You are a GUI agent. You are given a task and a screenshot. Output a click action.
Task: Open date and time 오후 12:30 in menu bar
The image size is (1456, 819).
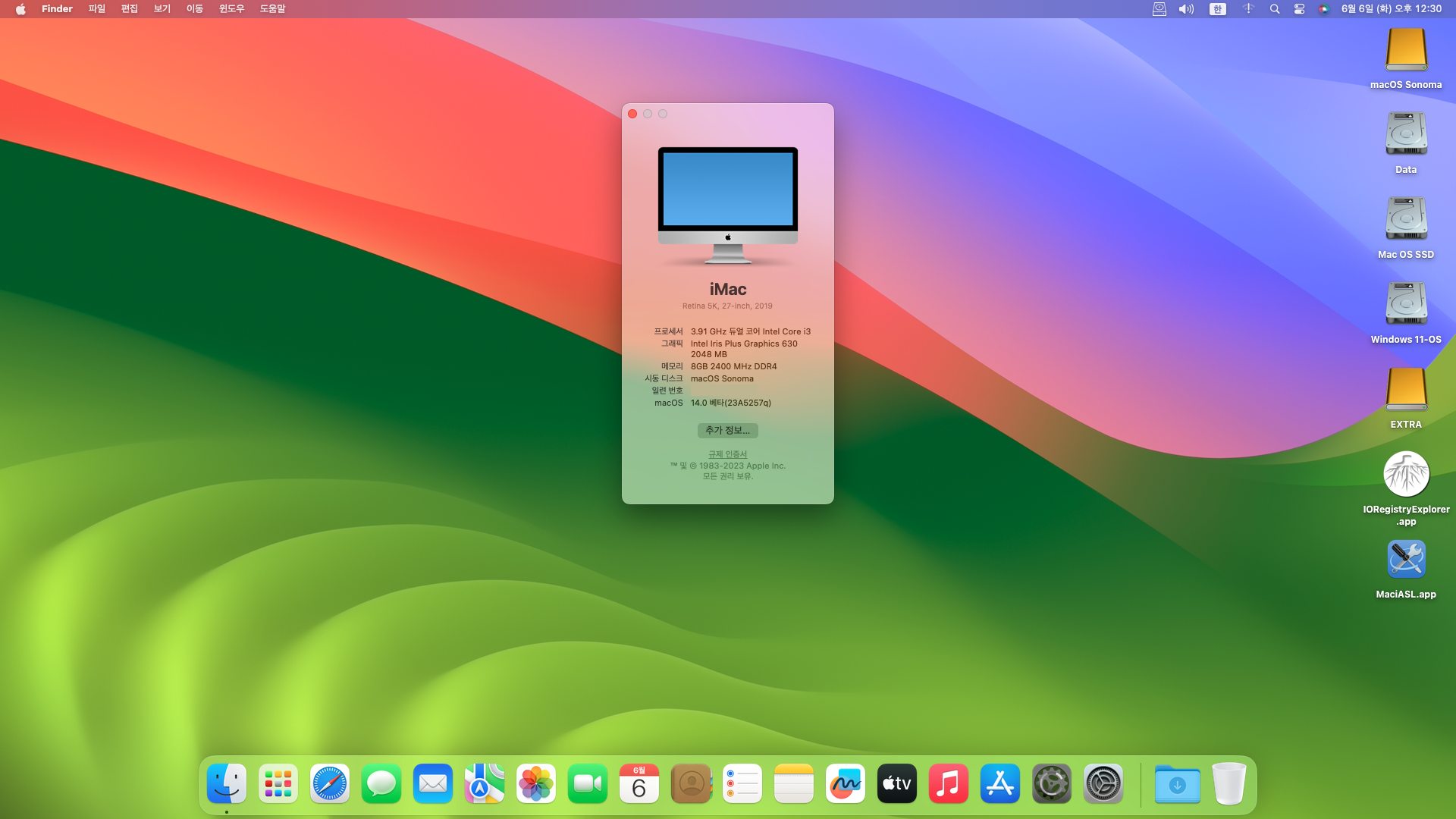[x=1392, y=9]
